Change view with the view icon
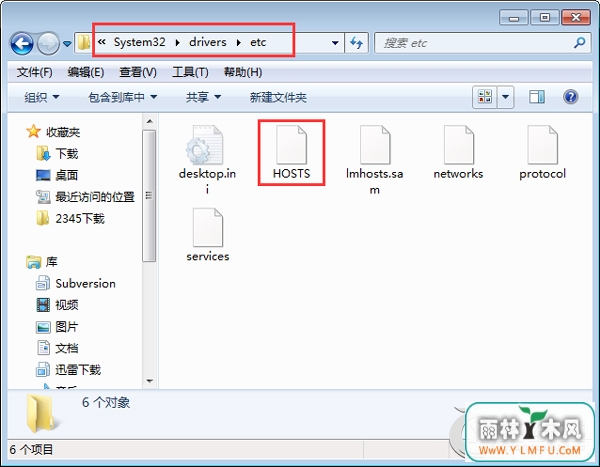 tap(485, 97)
